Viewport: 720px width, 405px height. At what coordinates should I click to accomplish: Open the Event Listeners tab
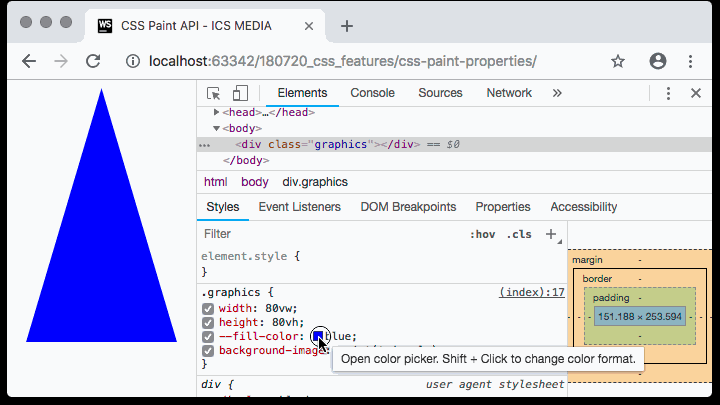300,207
